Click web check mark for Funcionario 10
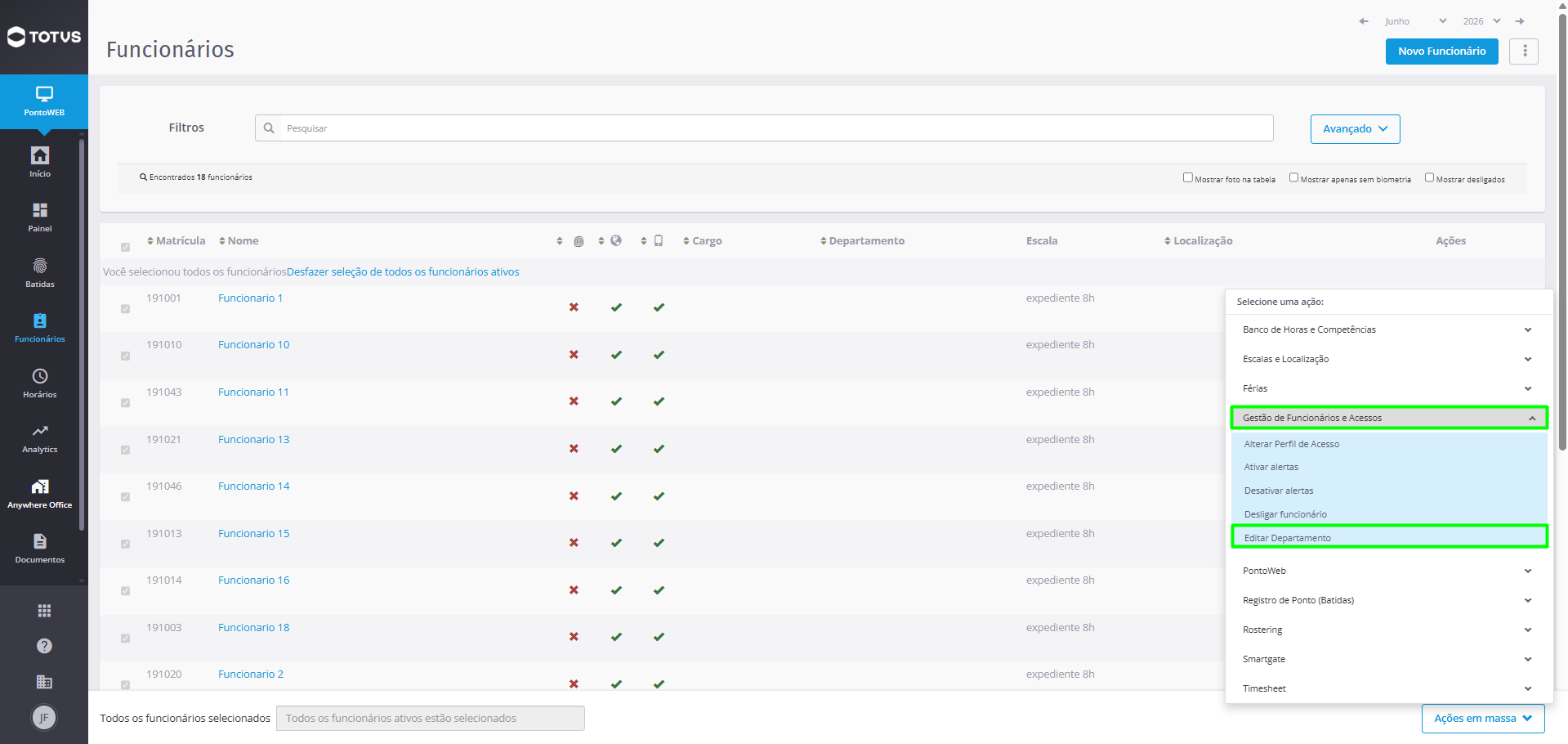1568x744 pixels. [616, 355]
